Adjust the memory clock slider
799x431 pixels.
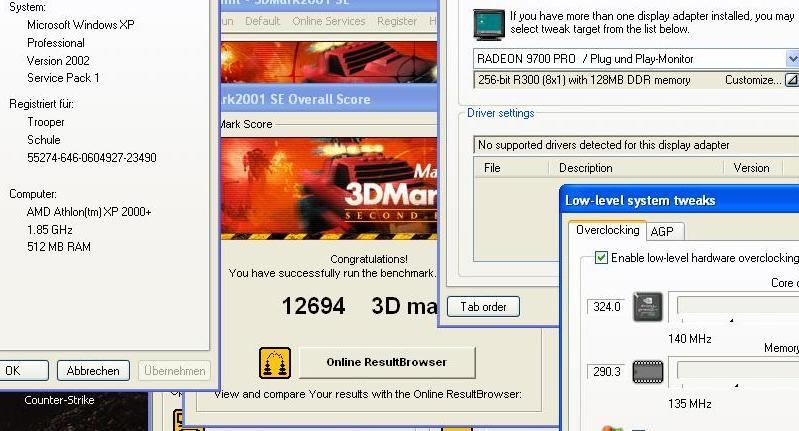(x=737, y=371)
